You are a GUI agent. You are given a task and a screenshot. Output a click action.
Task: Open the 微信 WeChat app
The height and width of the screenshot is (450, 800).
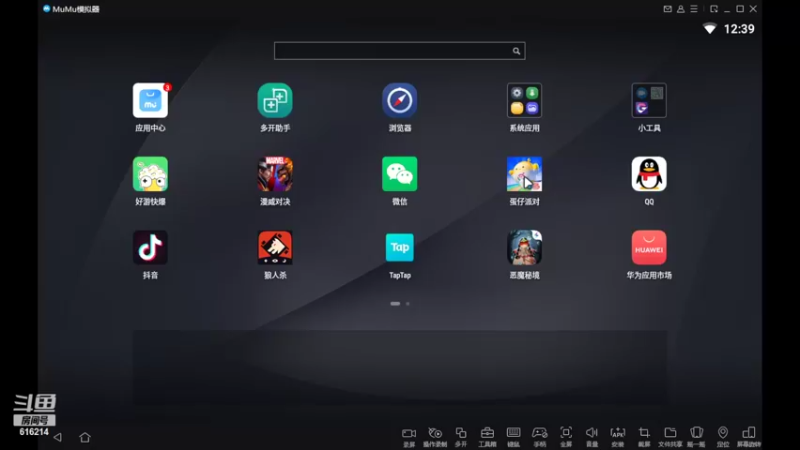pyautogui.click(x=399, y=174)
